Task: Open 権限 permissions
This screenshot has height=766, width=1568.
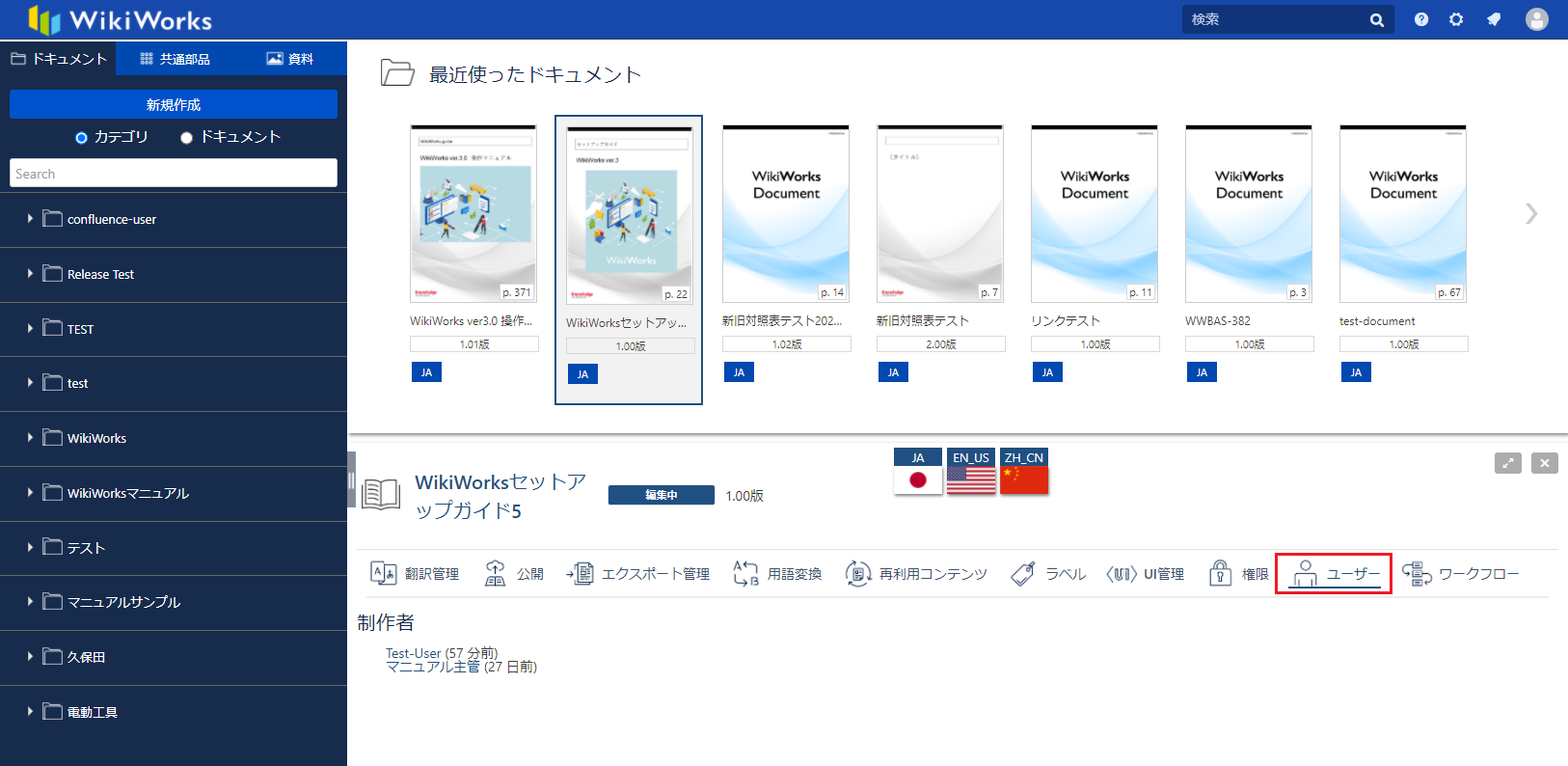Action: pos(1239,574)
